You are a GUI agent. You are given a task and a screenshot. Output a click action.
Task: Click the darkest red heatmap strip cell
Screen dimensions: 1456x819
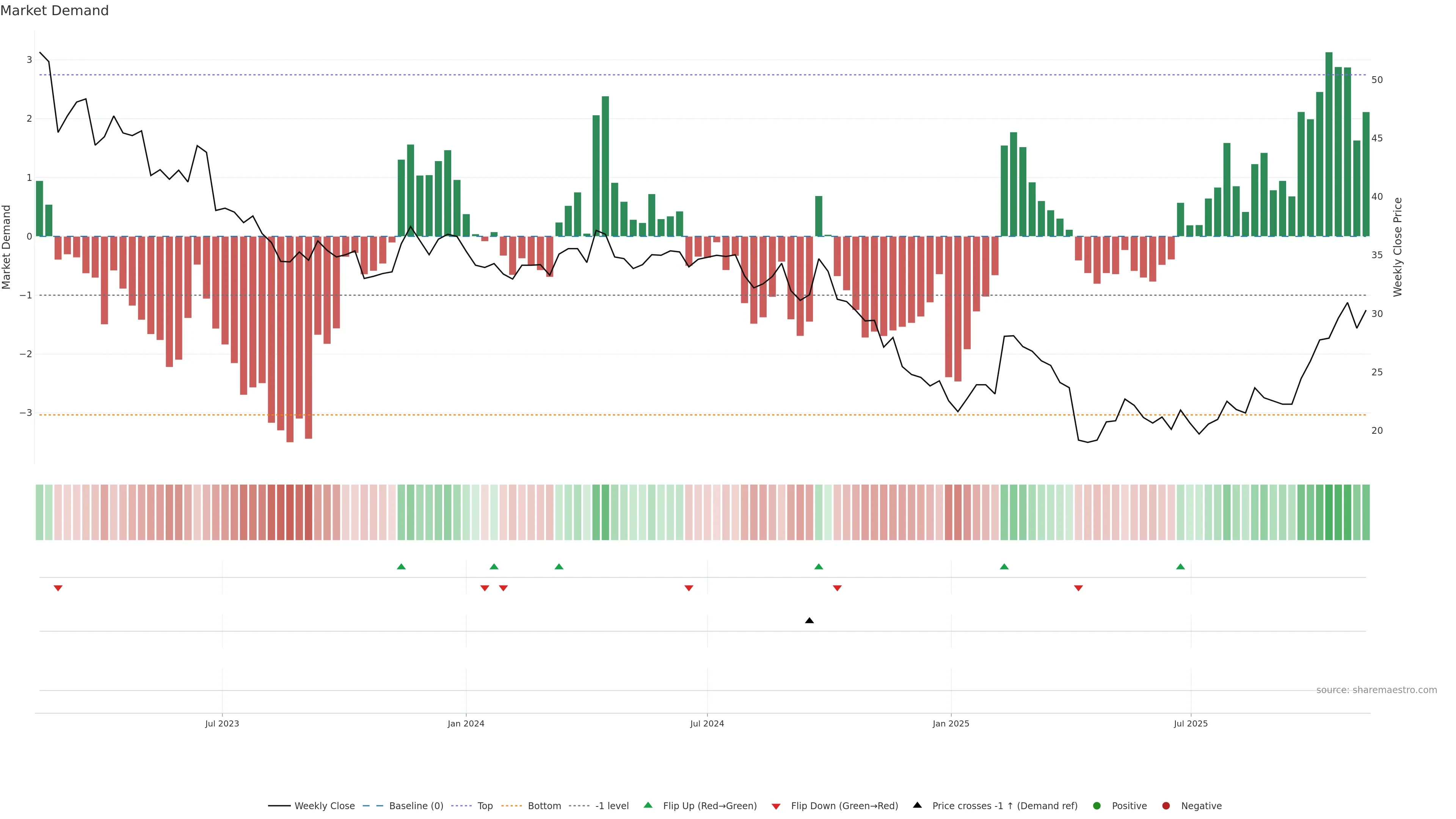(x=290, y=512)
